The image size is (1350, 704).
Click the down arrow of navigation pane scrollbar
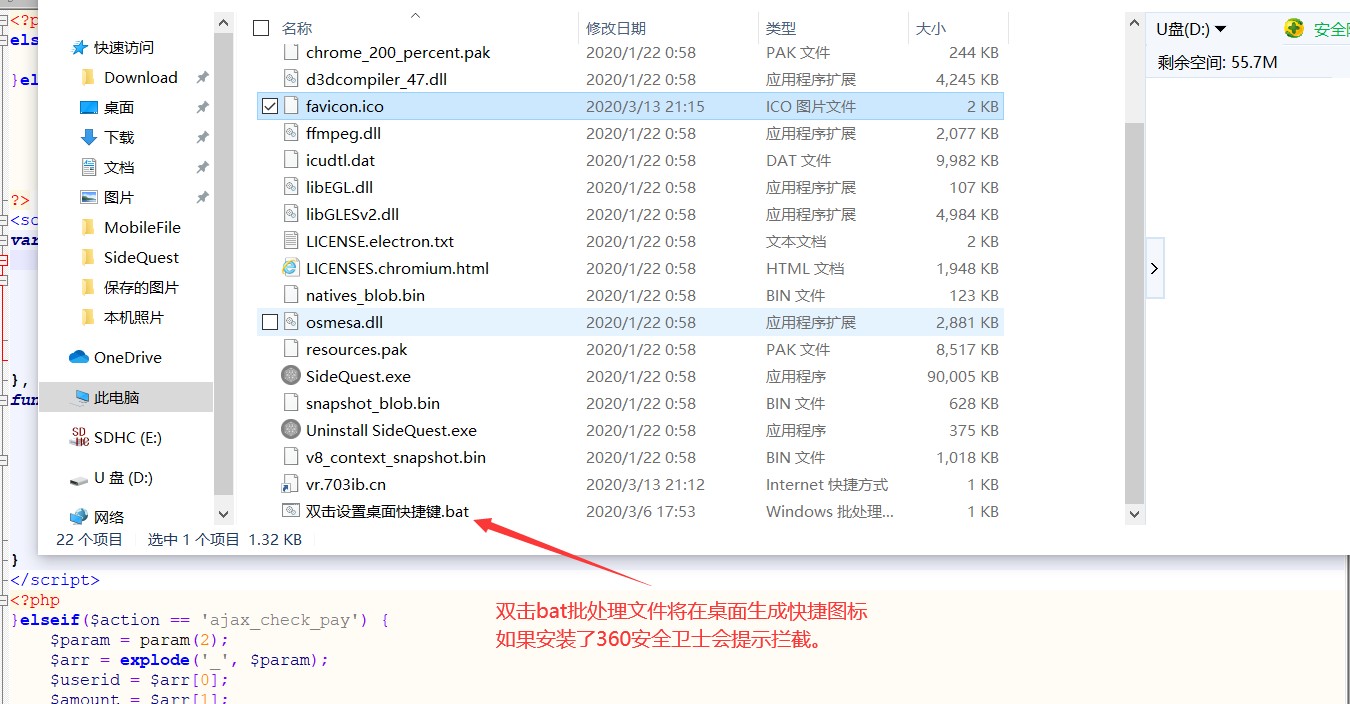click(x=224, y=514)
